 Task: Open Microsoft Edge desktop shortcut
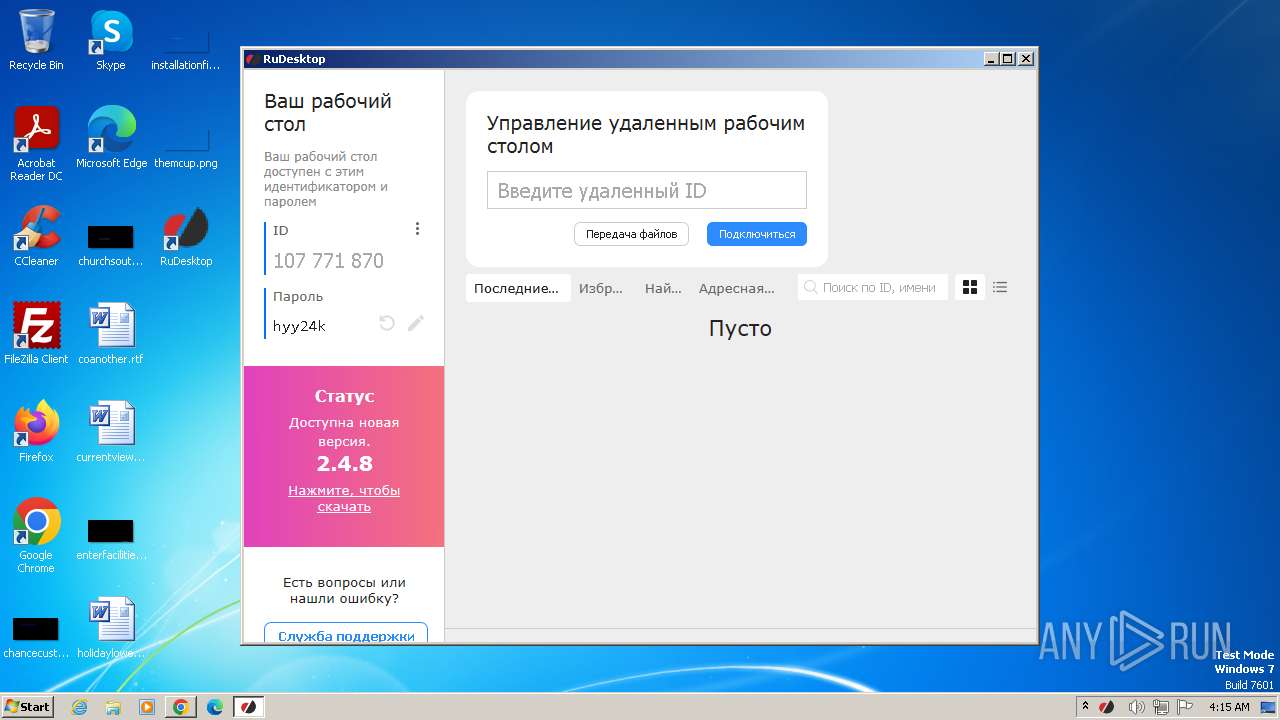(111, 138)
